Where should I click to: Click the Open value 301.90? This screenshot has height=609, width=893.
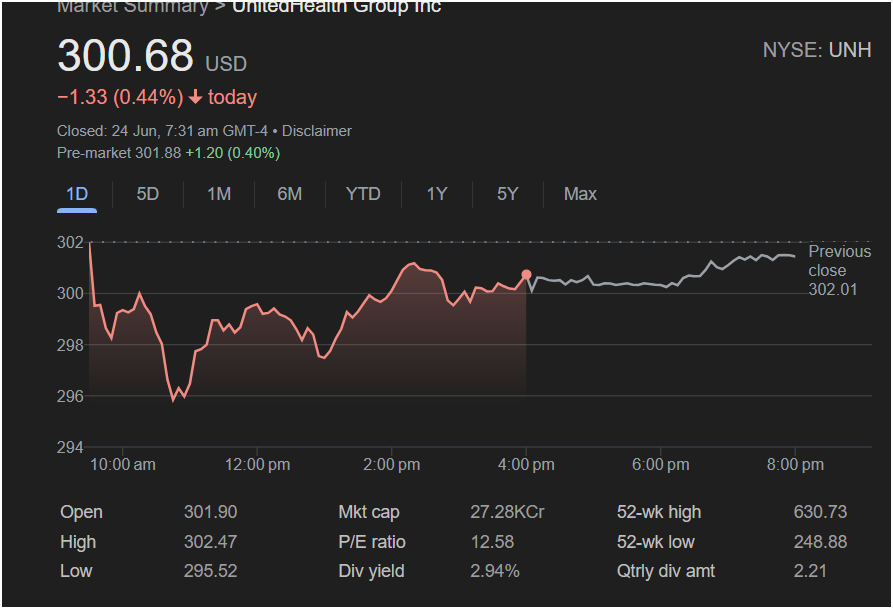[210, 512]
